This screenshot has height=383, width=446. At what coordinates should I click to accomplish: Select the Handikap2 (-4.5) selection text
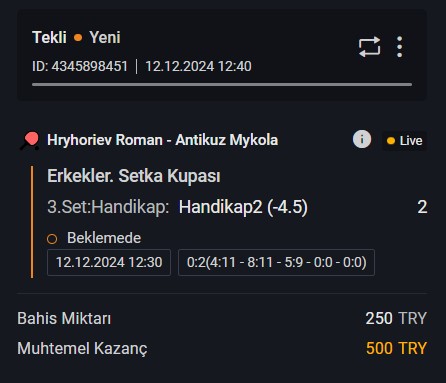tap(243, 207)
